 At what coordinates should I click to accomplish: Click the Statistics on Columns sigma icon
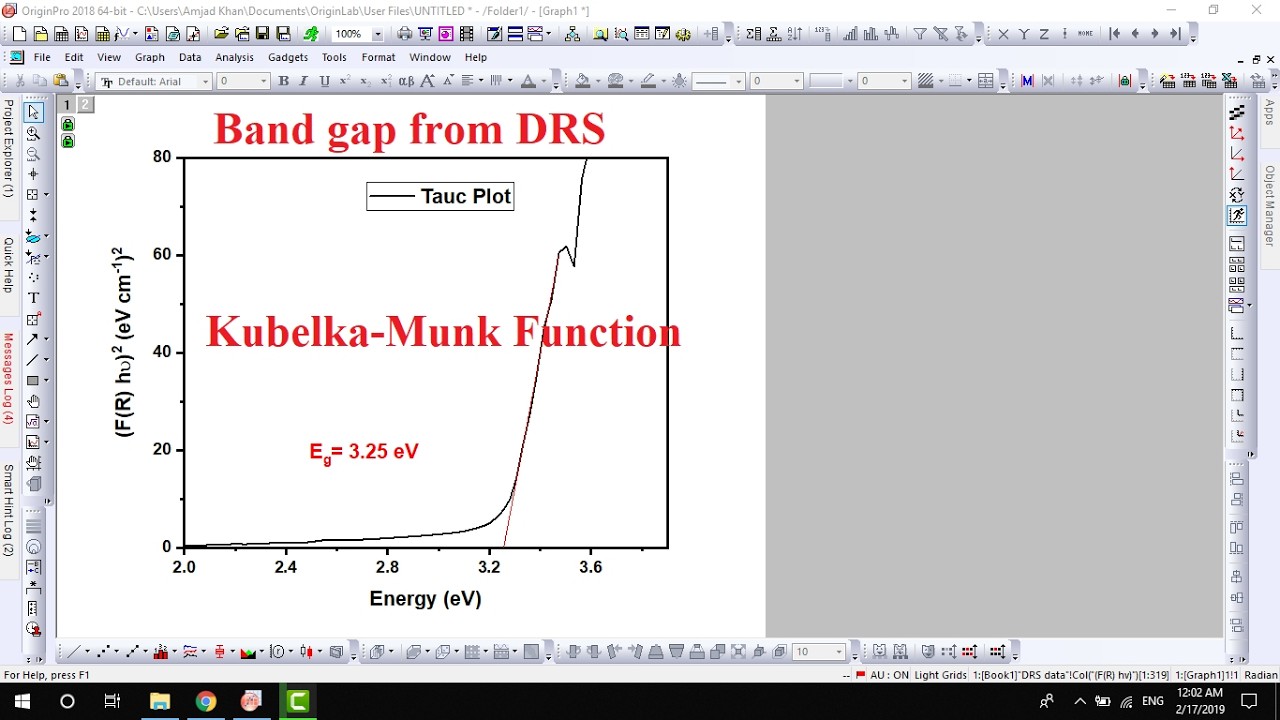754,34
